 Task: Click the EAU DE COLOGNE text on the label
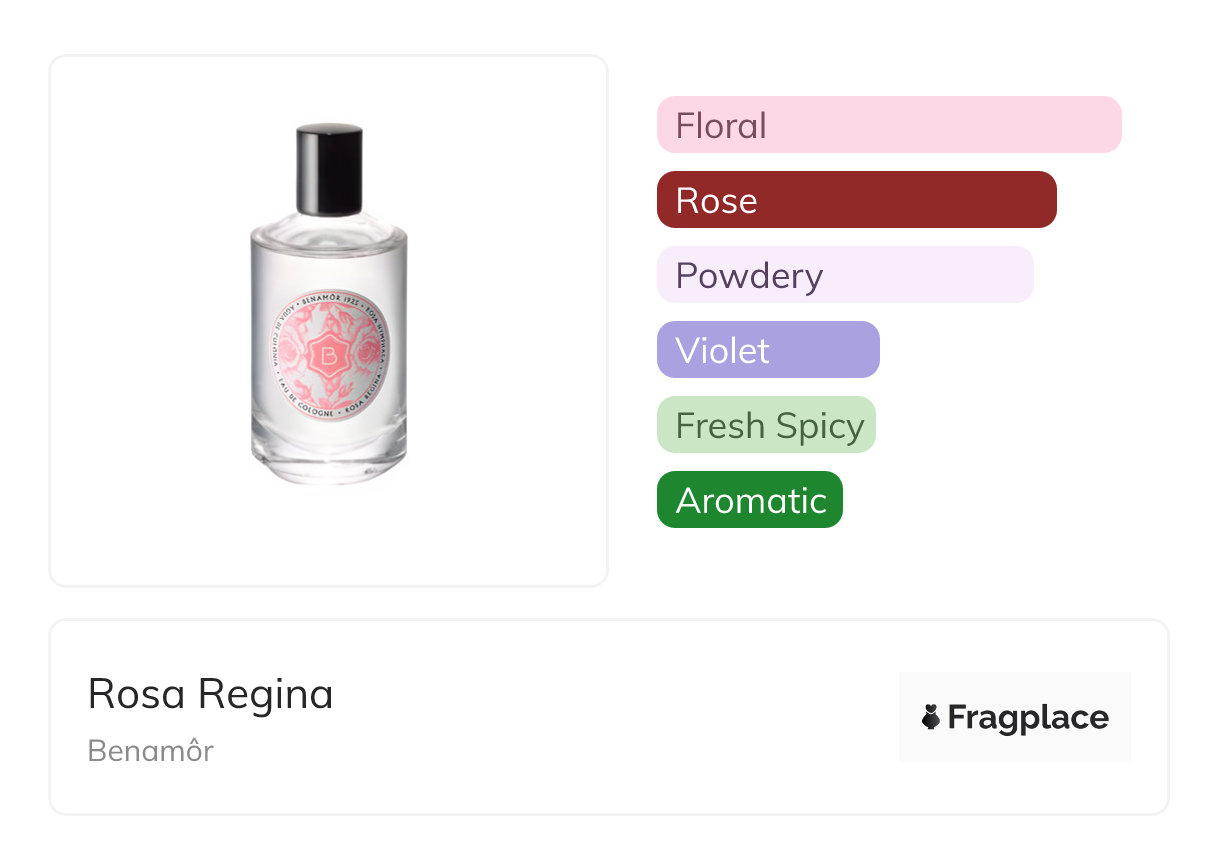[298, 402]
